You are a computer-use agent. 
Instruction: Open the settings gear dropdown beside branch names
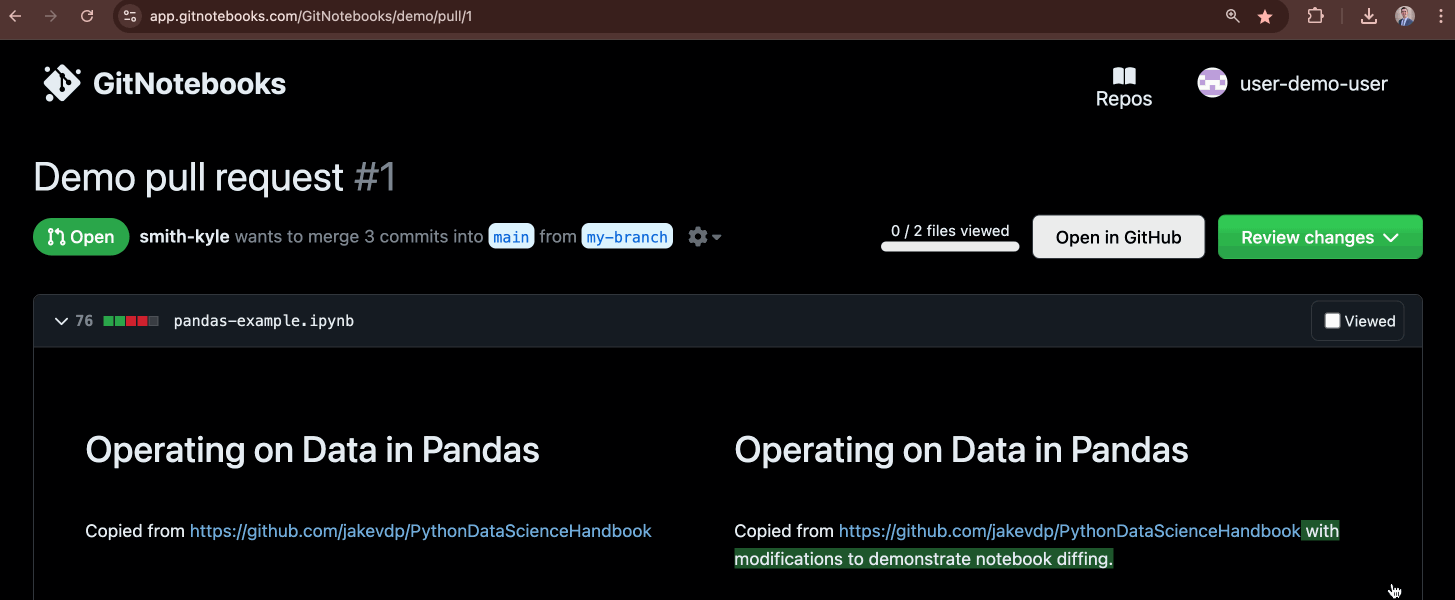704,236
